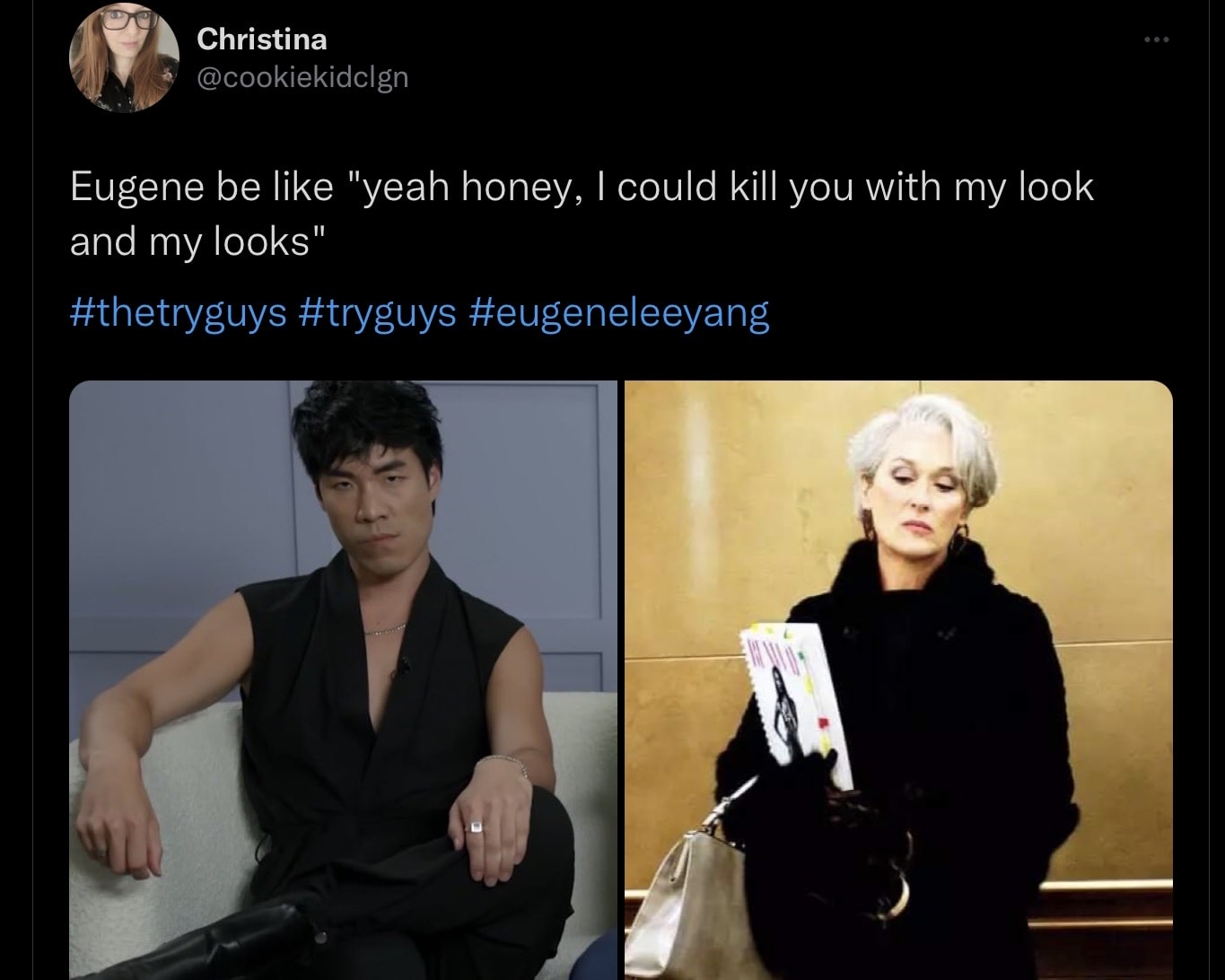Expand the right photo of gray-haired woman
Viewport: 1225px width, 980px height.
pyautogui.click(x=898, y=679)
